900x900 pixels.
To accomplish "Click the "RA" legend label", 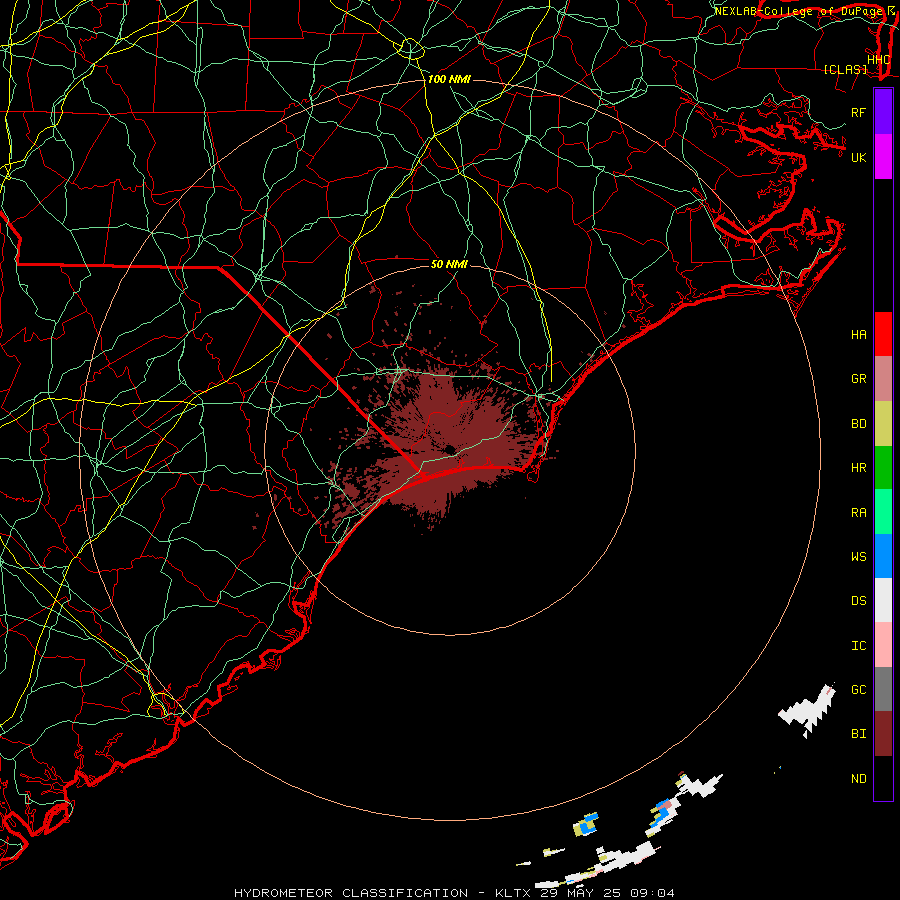I will (x=858, y=513).
